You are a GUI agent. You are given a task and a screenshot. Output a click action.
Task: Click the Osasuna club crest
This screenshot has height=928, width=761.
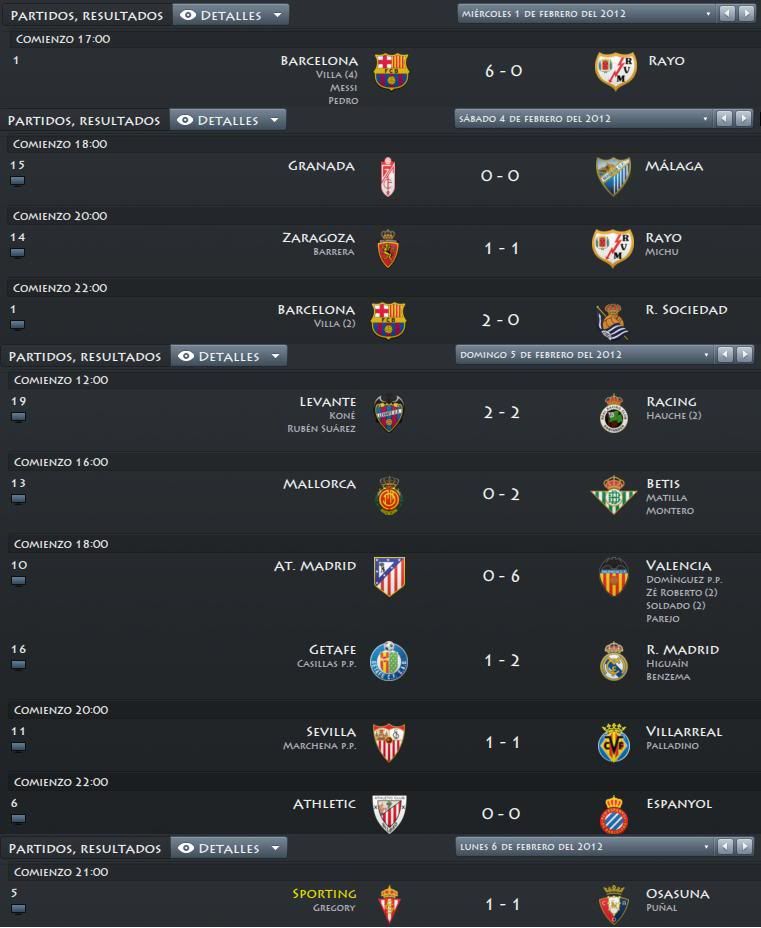click(x=614, y=904)
